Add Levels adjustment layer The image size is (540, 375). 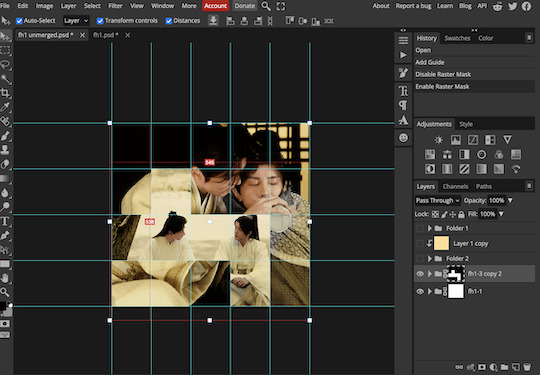[x=456, y=139]
